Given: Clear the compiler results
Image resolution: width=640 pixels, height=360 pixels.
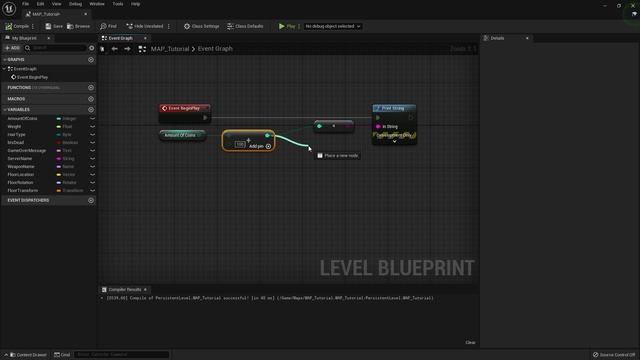Looking at the screenshot, I should coord(470,342).
